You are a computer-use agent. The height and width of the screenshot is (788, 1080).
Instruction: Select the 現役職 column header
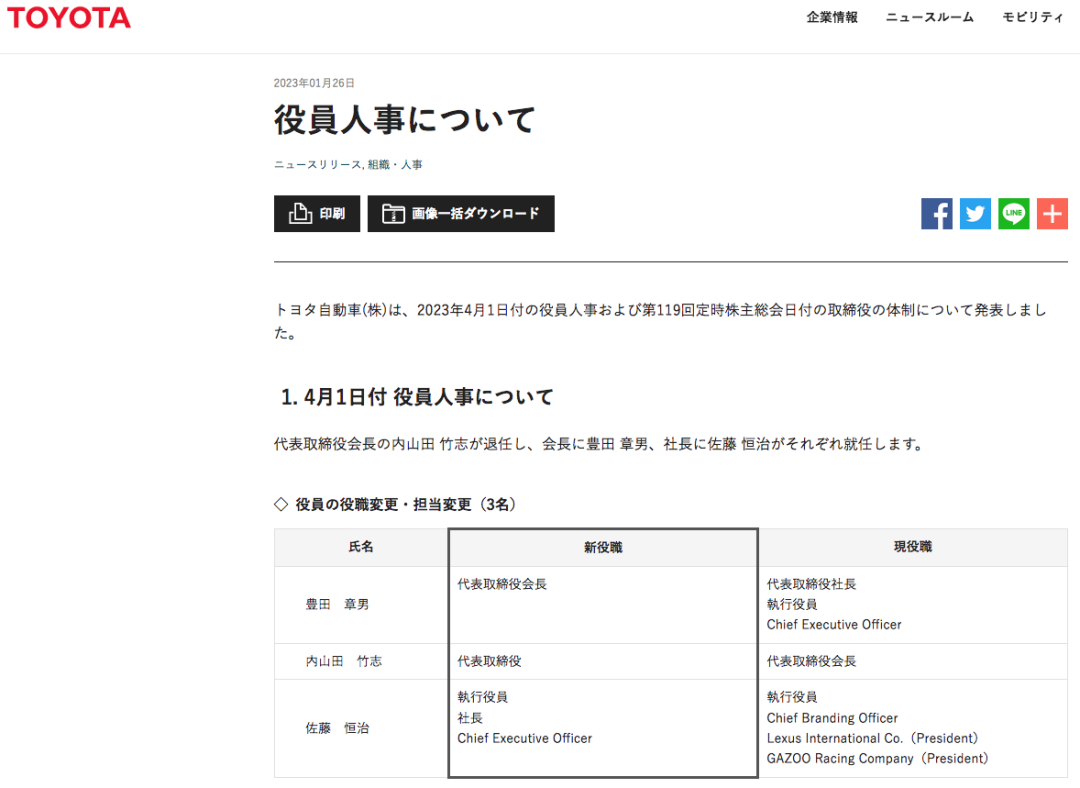coord(912,547)
